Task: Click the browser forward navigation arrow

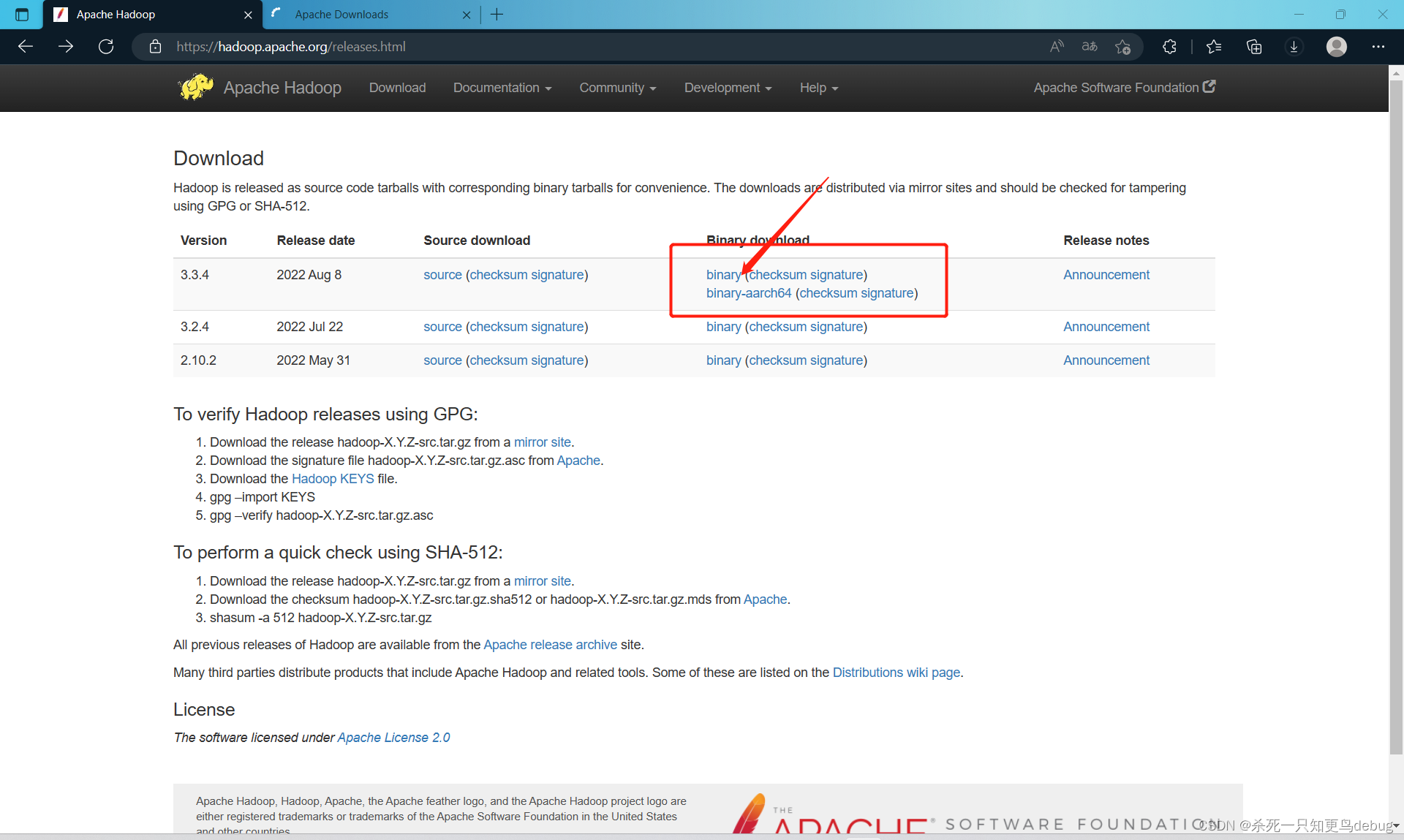Action: [x=64, y=46]
